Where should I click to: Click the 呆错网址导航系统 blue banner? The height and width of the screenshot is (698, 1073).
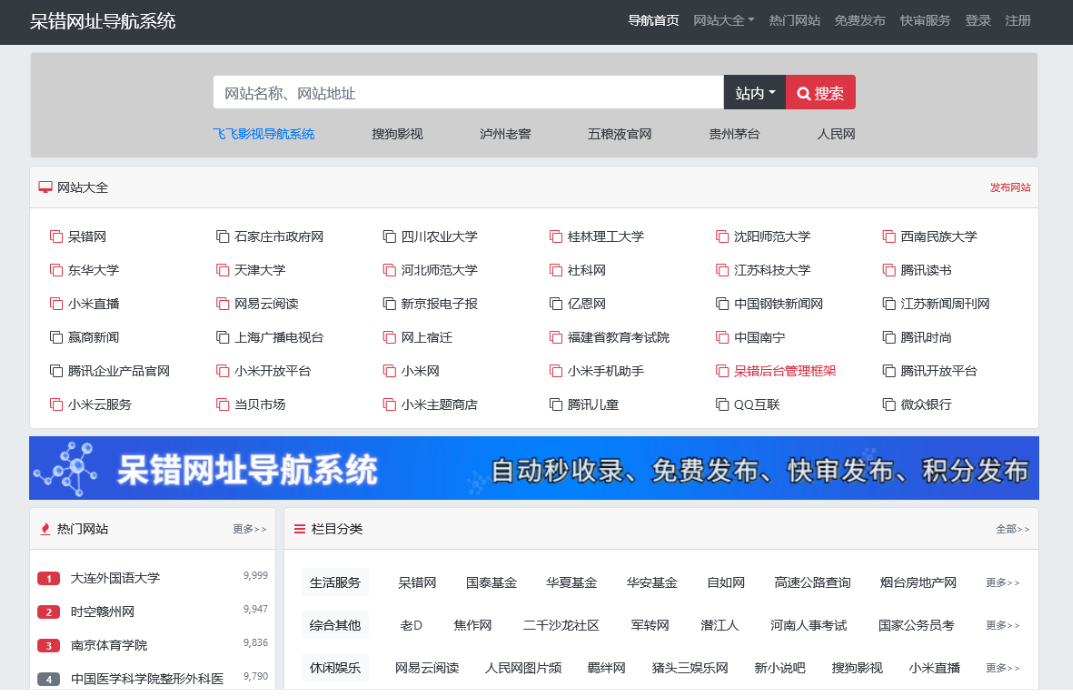point(534,468)
